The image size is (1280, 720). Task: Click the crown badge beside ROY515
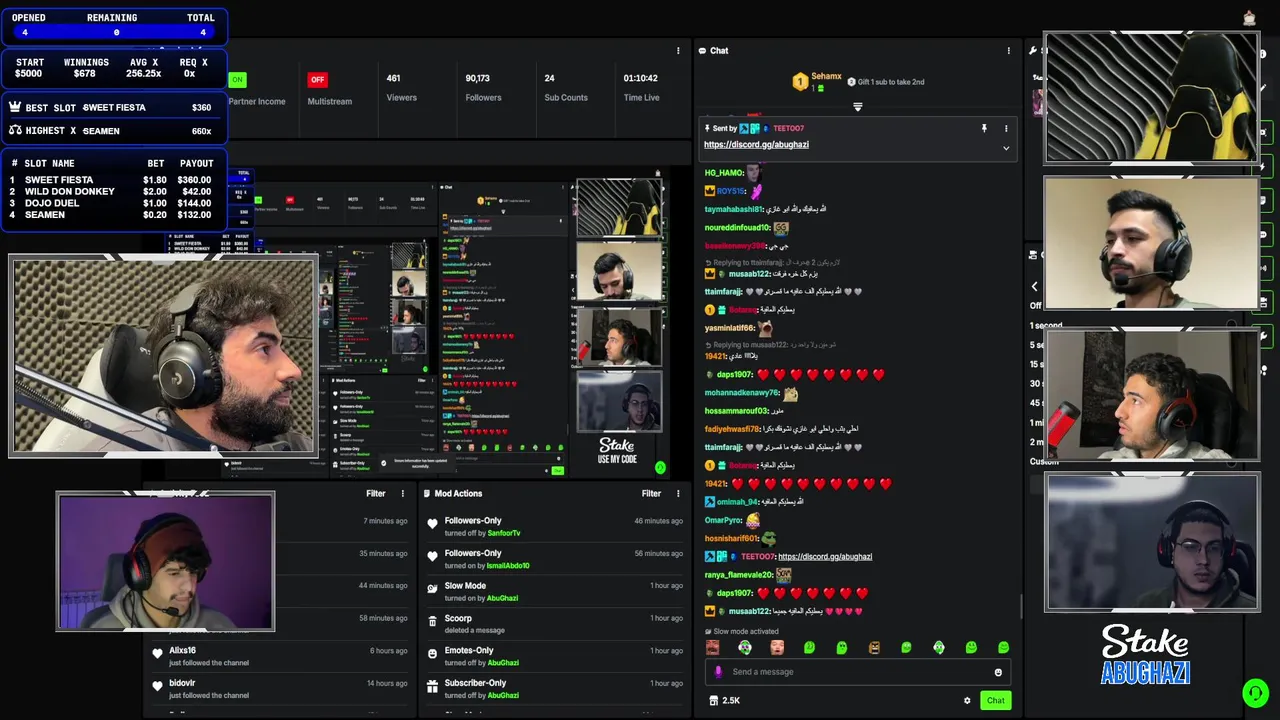[x=710, y=191]
